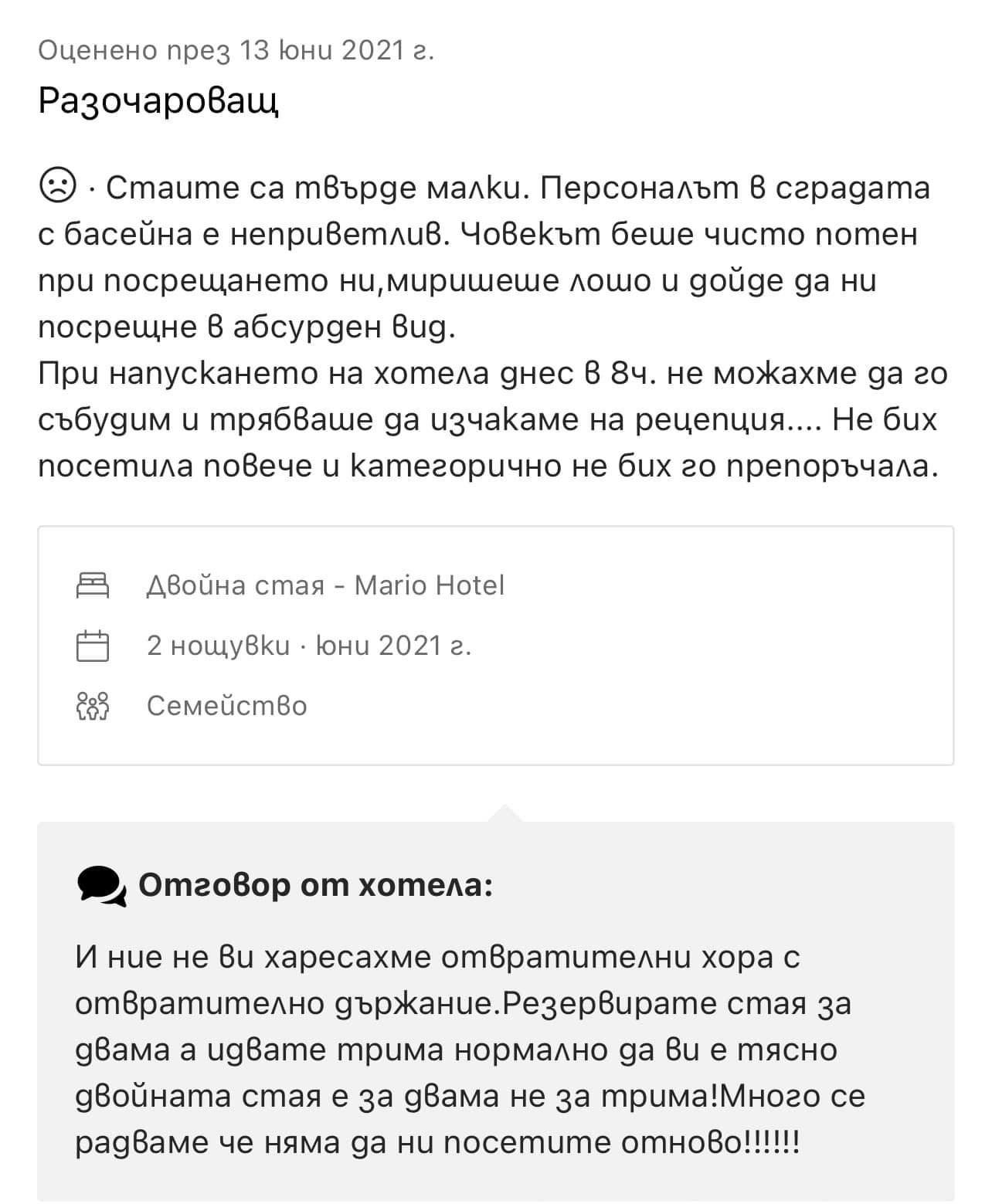Click the bed icon beside room type
This screenshot has width=992, height=1204.
point(93,586)
